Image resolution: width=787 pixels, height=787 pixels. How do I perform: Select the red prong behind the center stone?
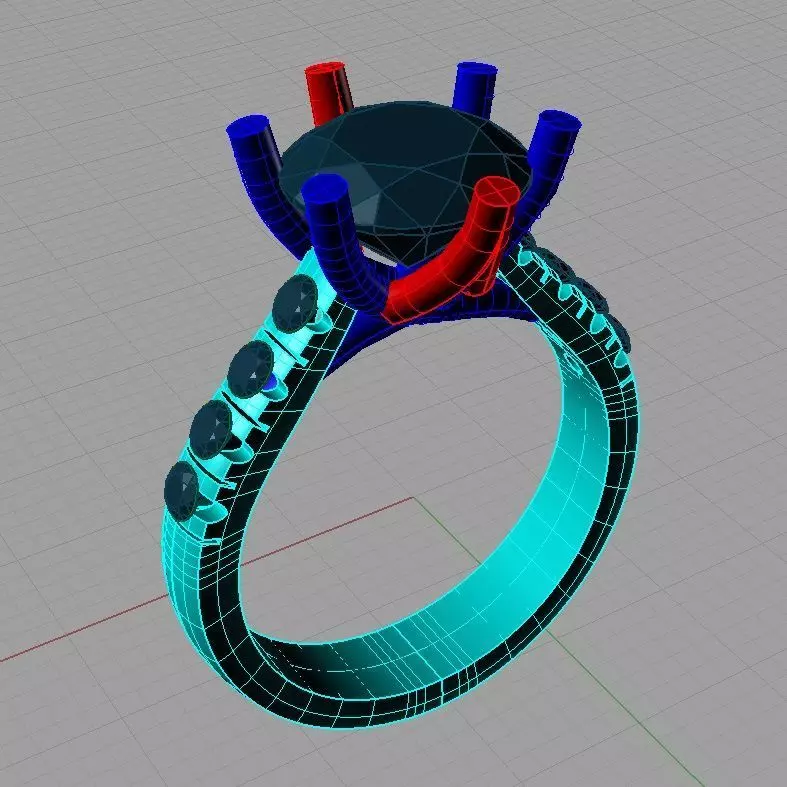[x=328, y=93]
